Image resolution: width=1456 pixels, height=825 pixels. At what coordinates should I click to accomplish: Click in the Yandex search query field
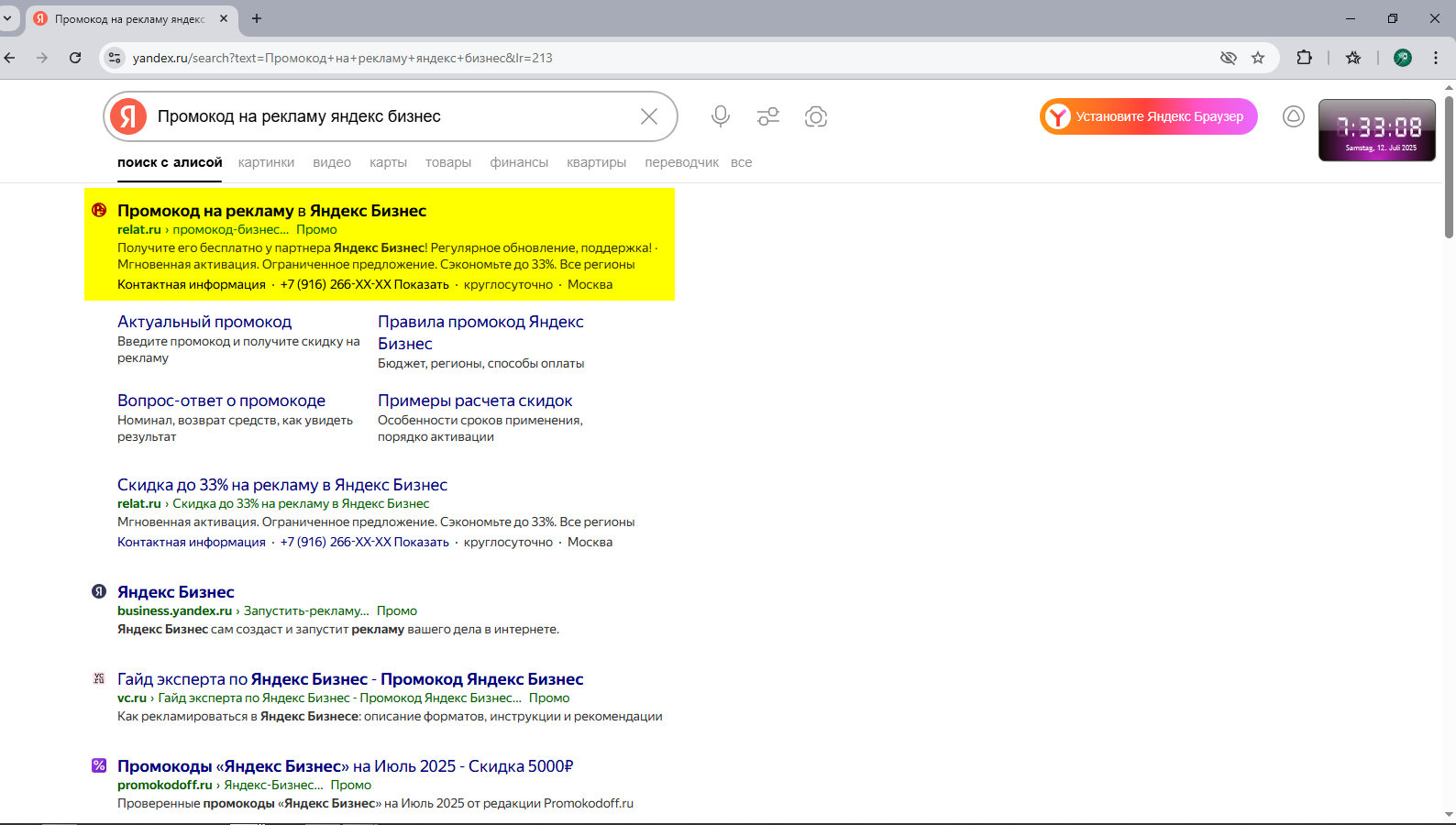[390, 116]
